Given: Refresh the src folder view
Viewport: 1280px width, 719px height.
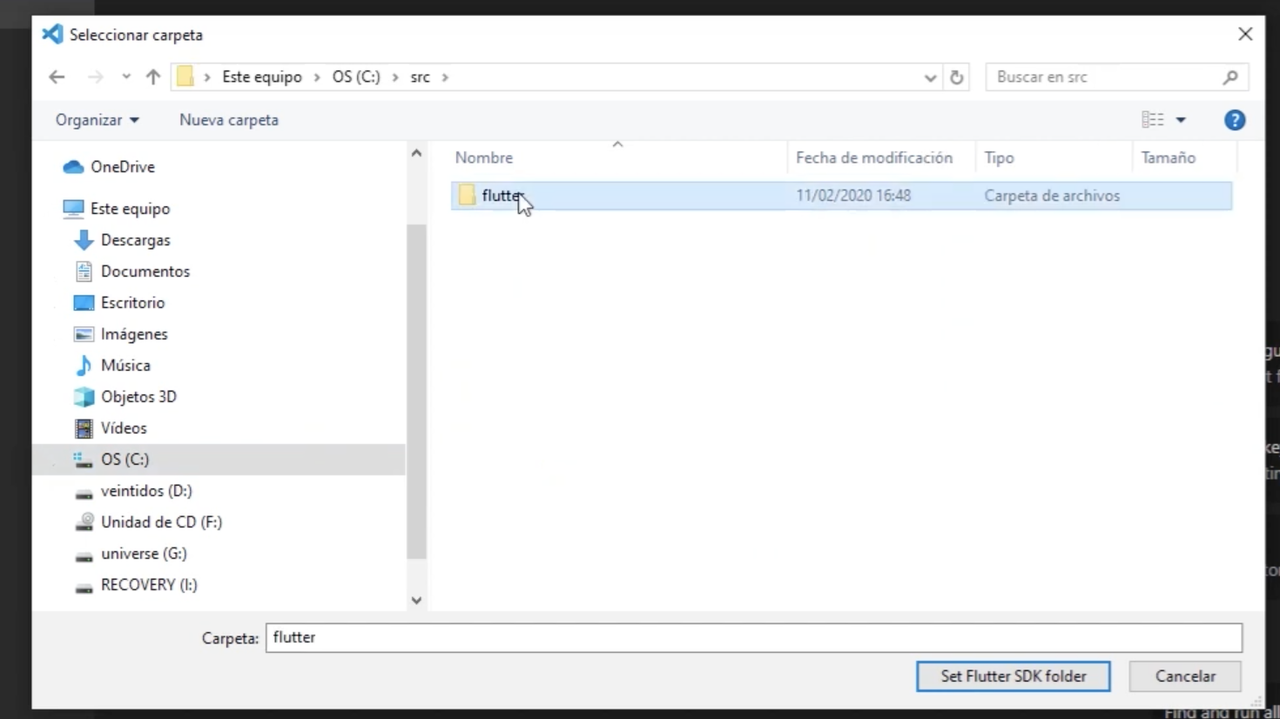Looking at the screenshot, I should click(x=957, y=77).
